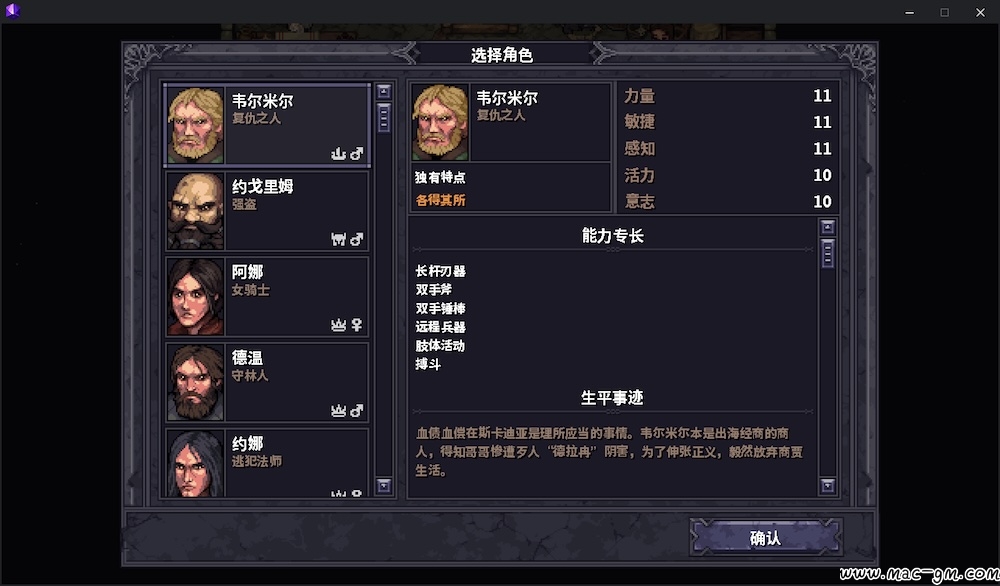The width and height of the screenshot is (1000, 586).
Task: Select 韦尔米尔 portrait in character list
Action: [196, 125]
